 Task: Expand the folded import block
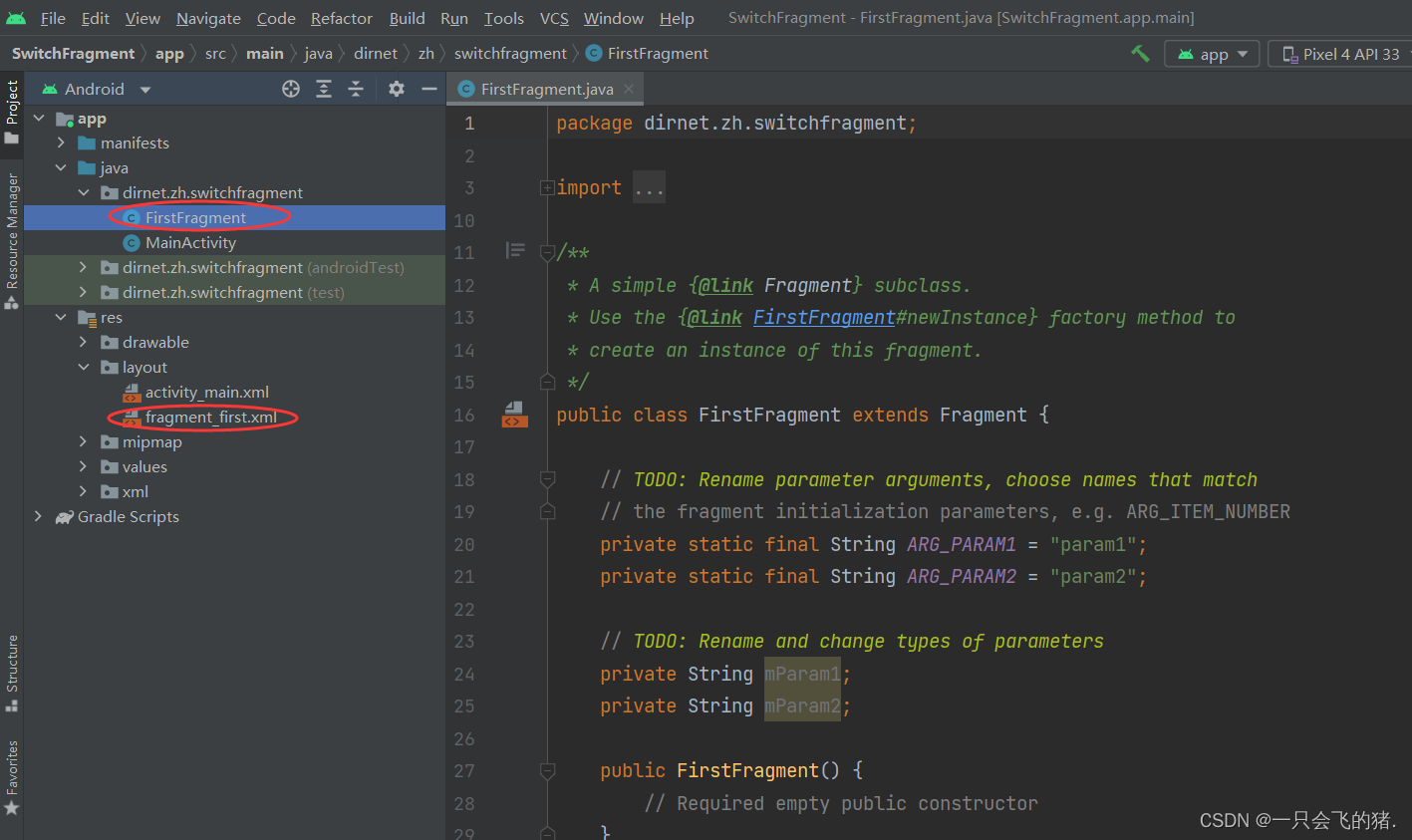(x=547, y=187)
